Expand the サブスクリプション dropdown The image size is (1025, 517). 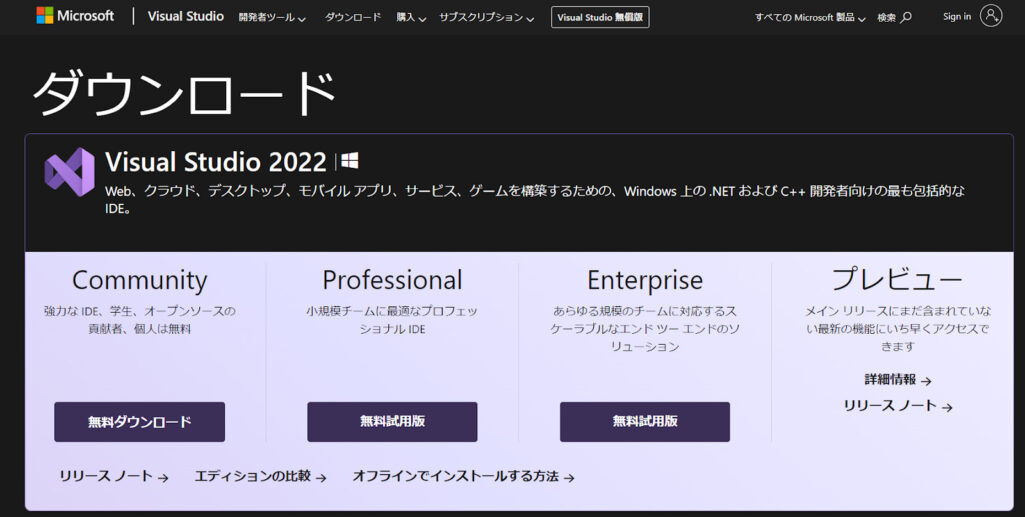486,18
